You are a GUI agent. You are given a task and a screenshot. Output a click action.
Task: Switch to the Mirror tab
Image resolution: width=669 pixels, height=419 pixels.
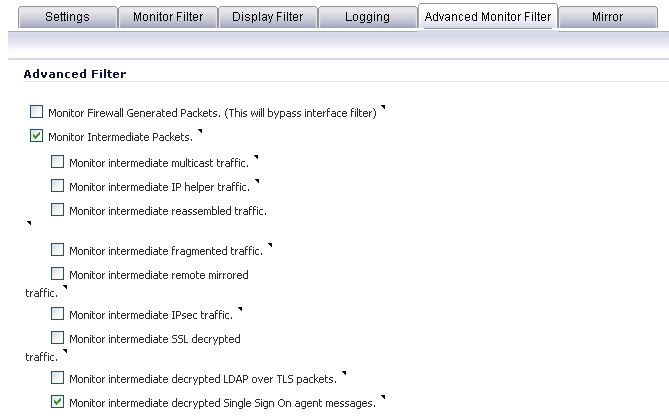(607, 17)
